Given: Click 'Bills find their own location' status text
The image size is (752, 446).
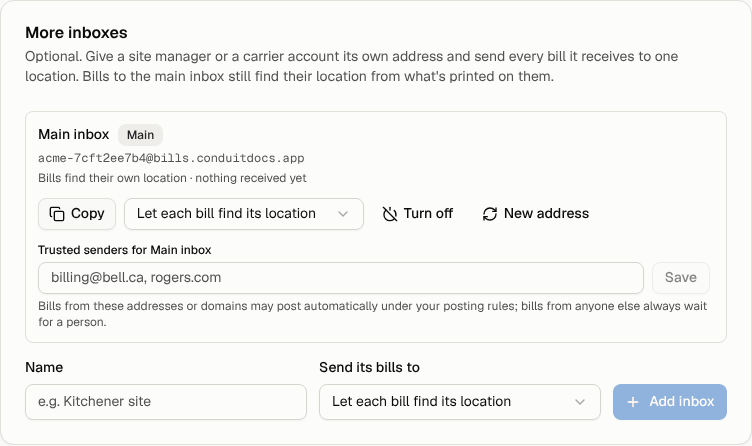Looking at the screenshot, I should tap(112, 178).
